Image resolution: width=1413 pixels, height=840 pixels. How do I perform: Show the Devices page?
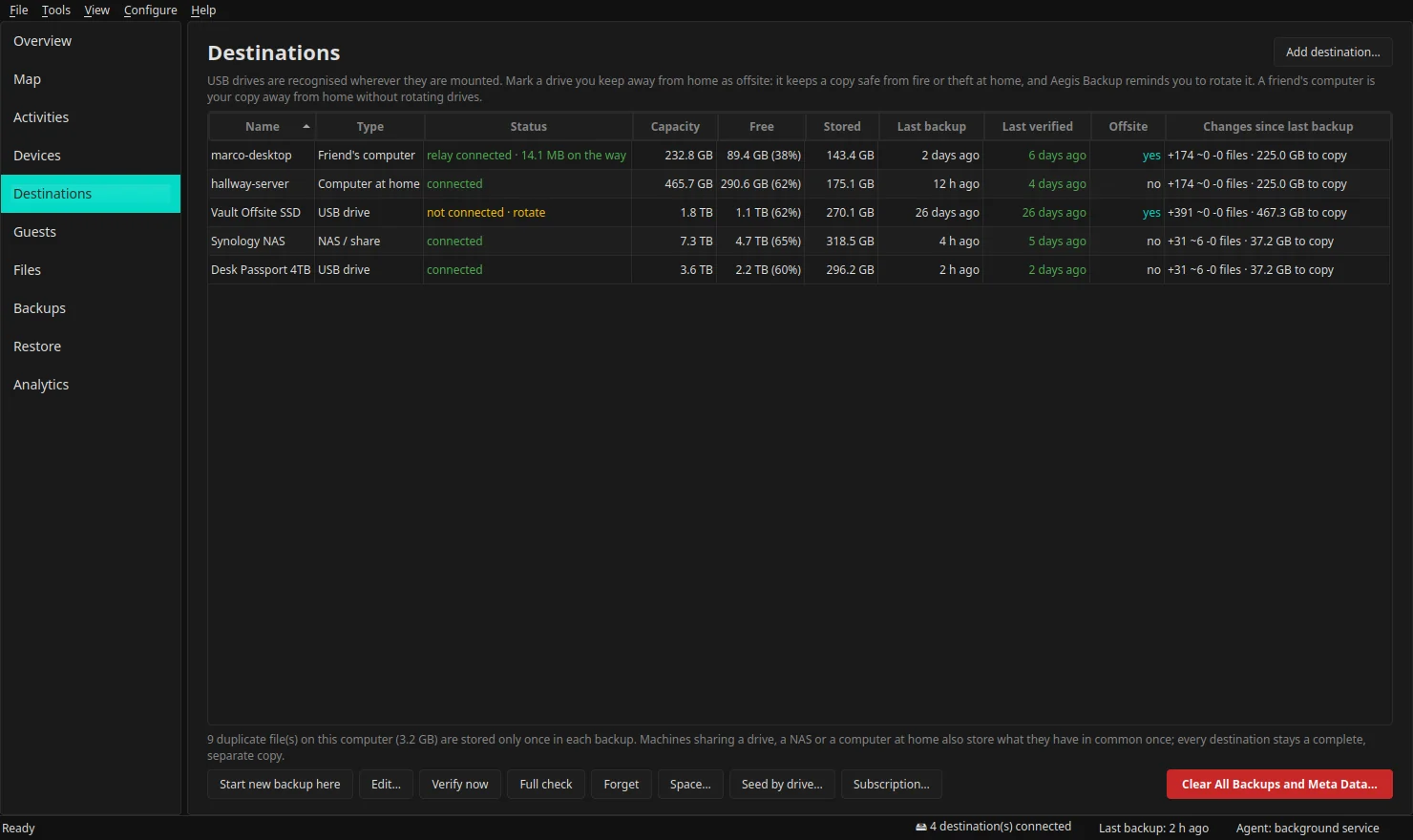tap(91, 156)
